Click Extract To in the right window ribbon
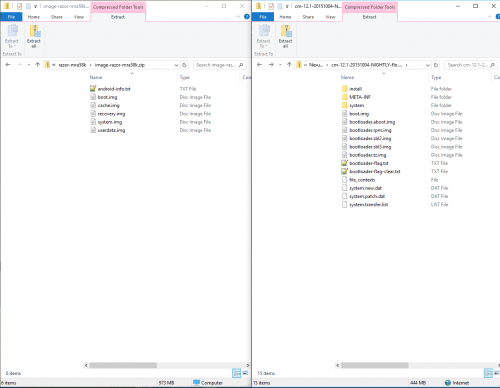The height and width of the screenshot is (388, 500). click(x=263, y=36)
